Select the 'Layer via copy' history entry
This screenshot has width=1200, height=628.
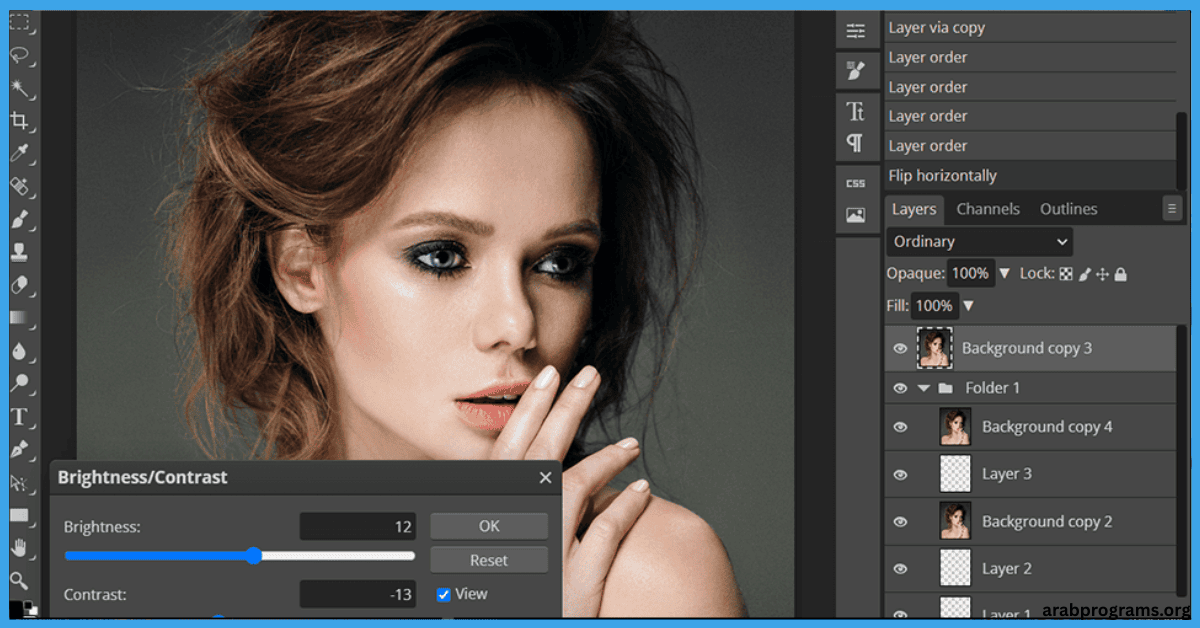[1030, 28]
